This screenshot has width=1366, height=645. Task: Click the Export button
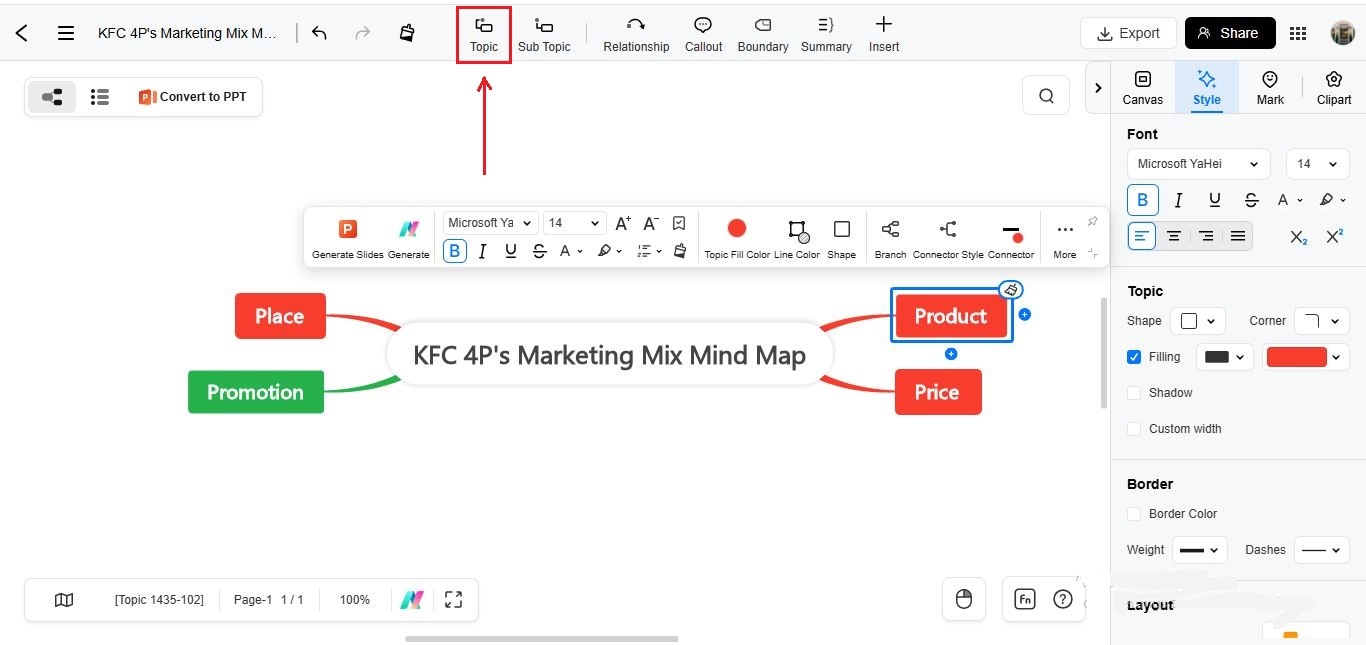1128,33
